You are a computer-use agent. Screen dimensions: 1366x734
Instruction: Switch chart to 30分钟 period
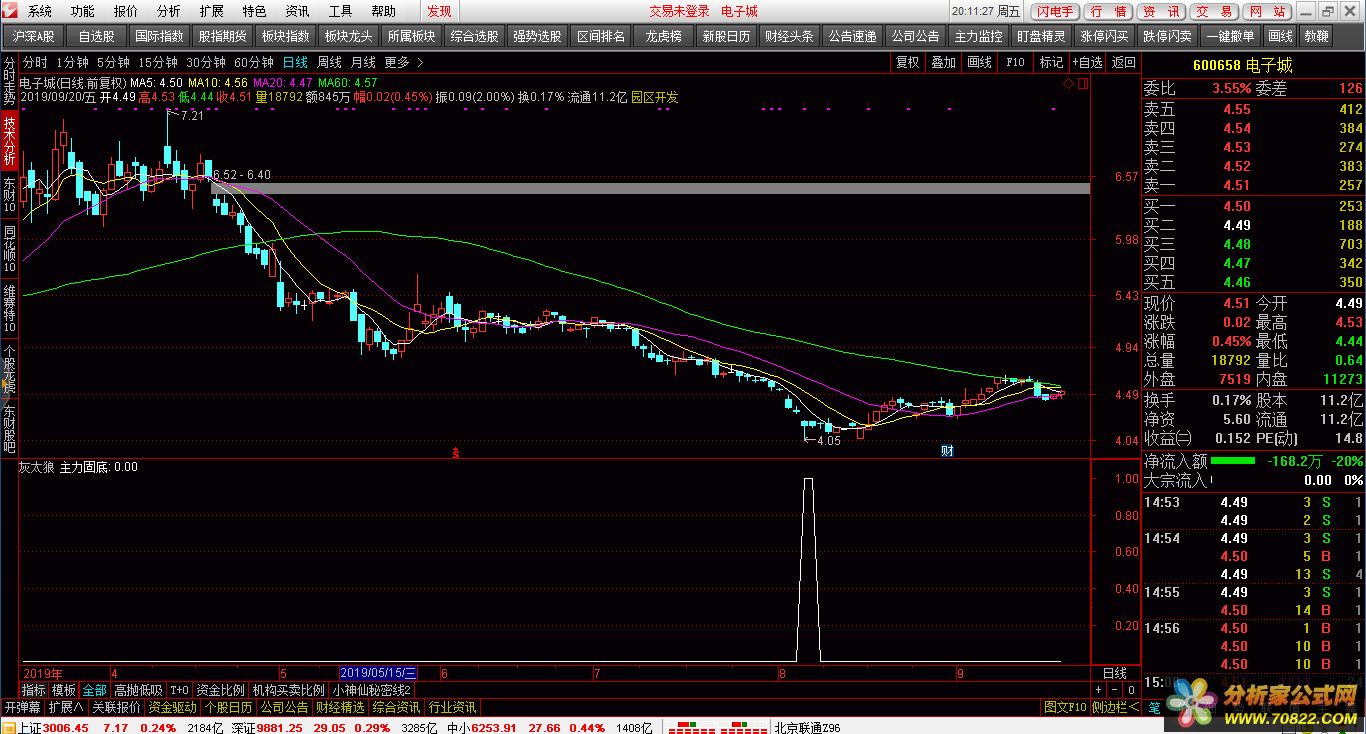[206, 62]
